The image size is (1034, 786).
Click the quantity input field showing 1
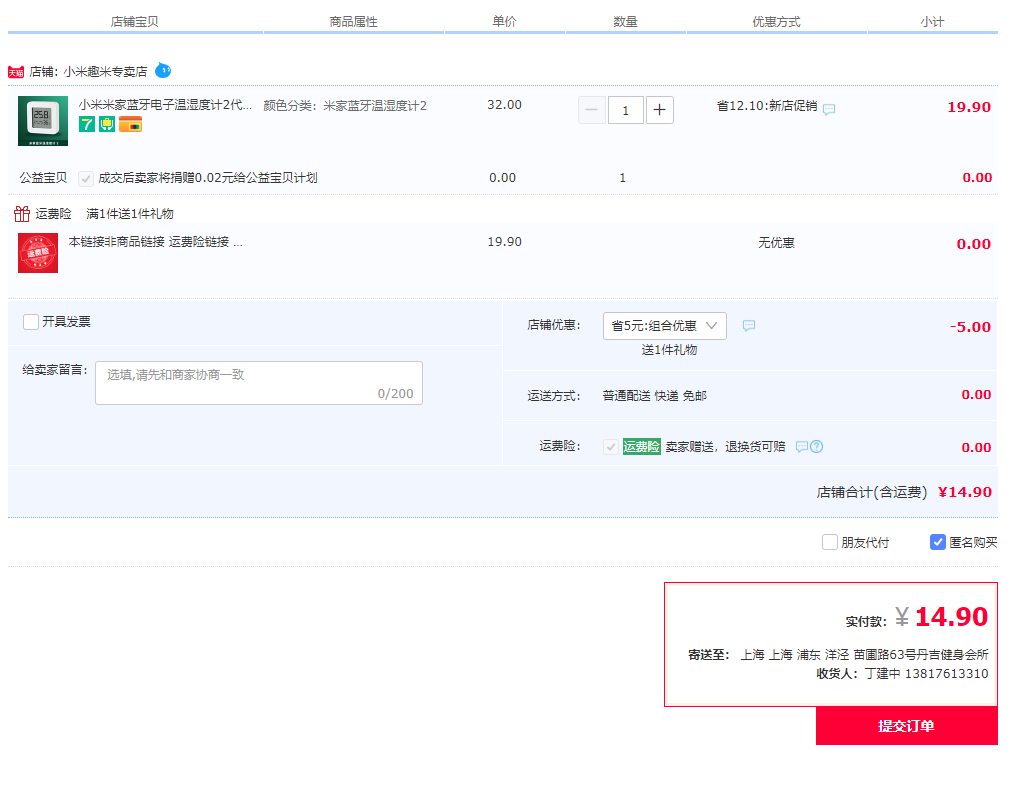tap(625, 110)
